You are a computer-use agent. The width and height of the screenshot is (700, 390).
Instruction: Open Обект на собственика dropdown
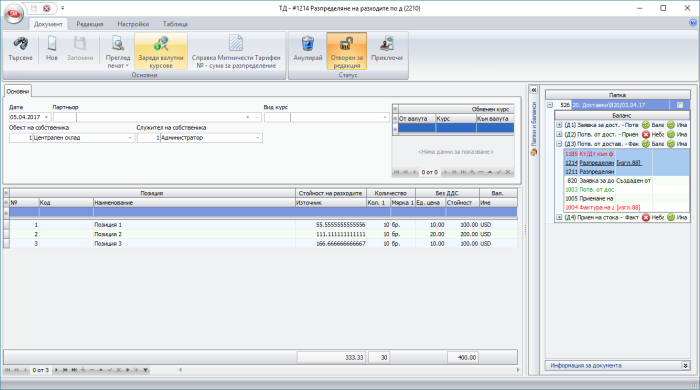pyautogui.click(x=130, y=138)
